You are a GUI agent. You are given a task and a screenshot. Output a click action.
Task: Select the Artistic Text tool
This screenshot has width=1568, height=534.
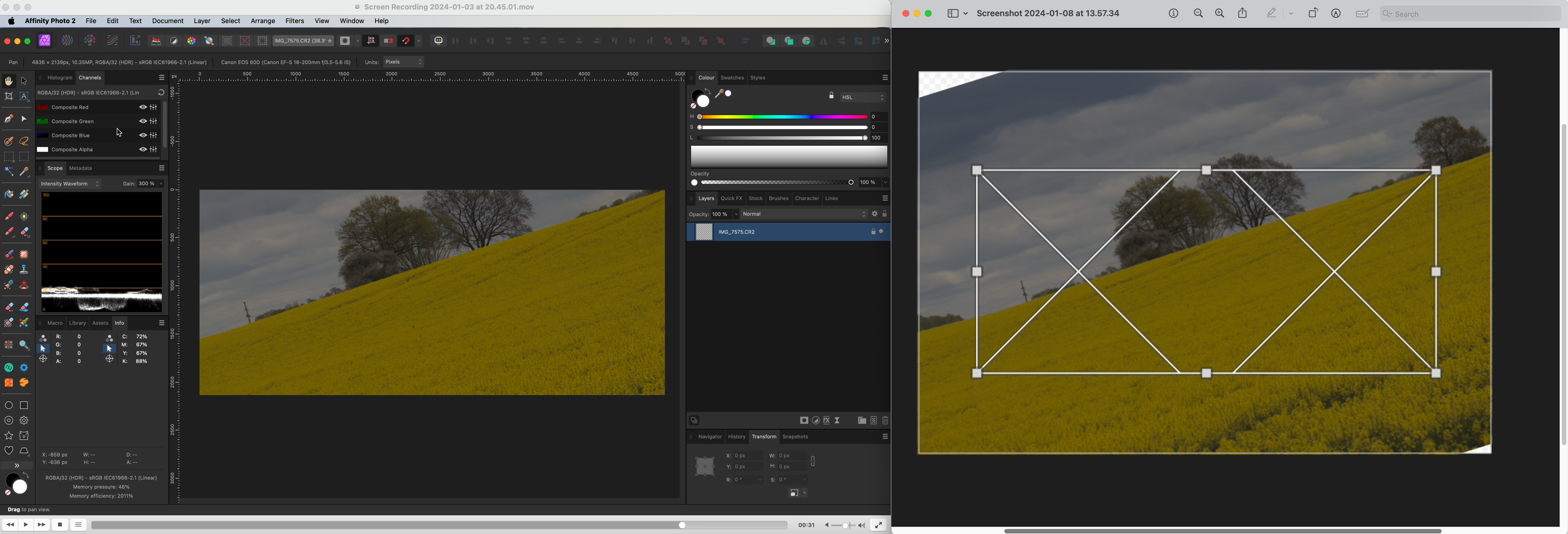tap(24, 97)
